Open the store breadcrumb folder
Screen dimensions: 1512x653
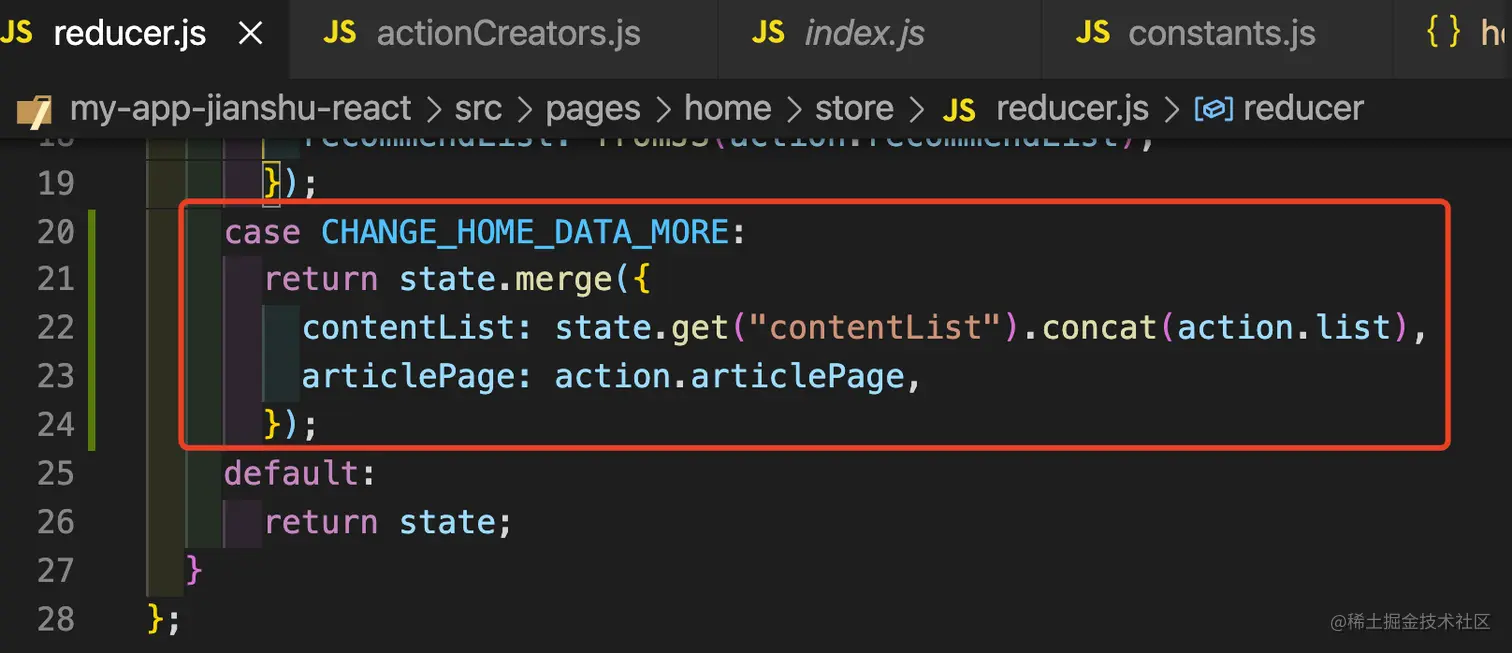(x=854, y=108)
